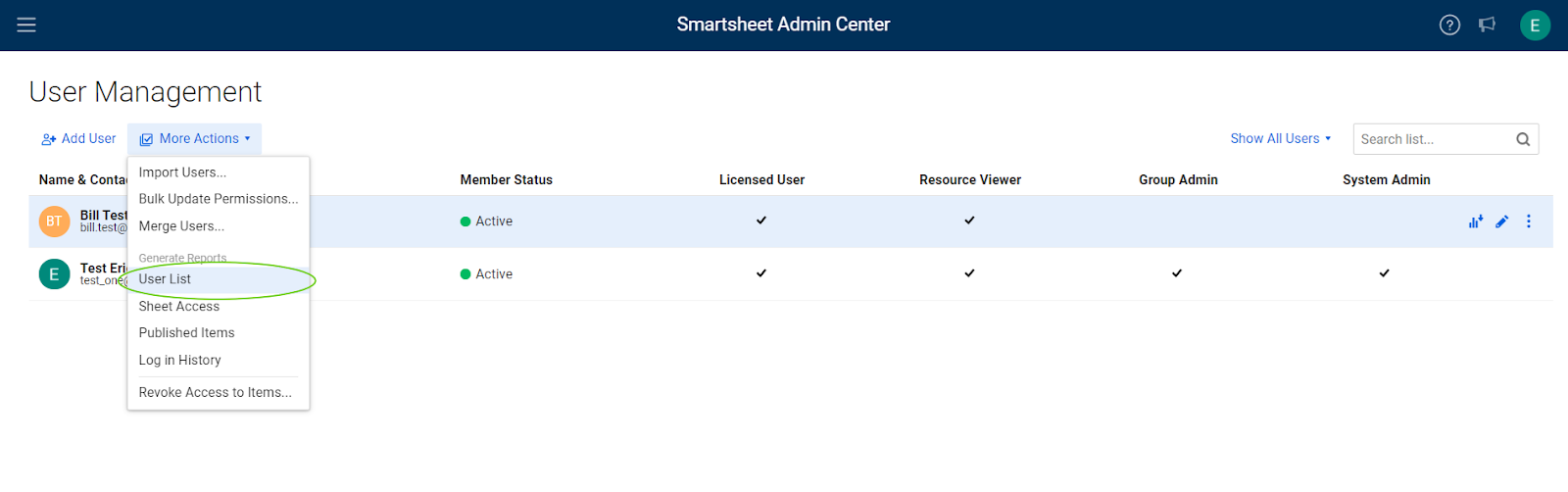The width and height of the screenshot is (1568, 492).
Task: Click the Add User button
Action: pos(78,139)
